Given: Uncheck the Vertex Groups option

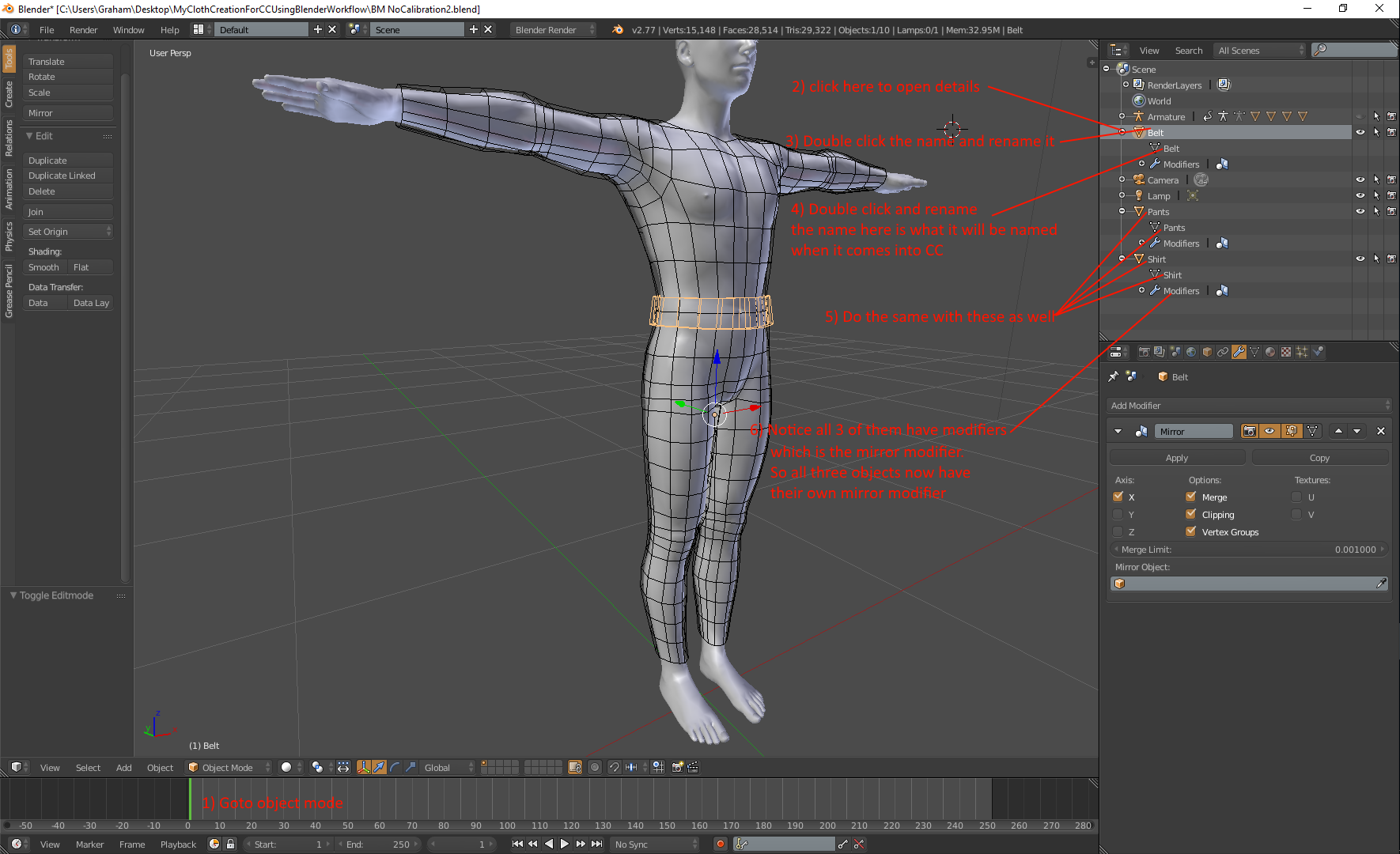Looking at the screenshot, I should point(1190,531).
